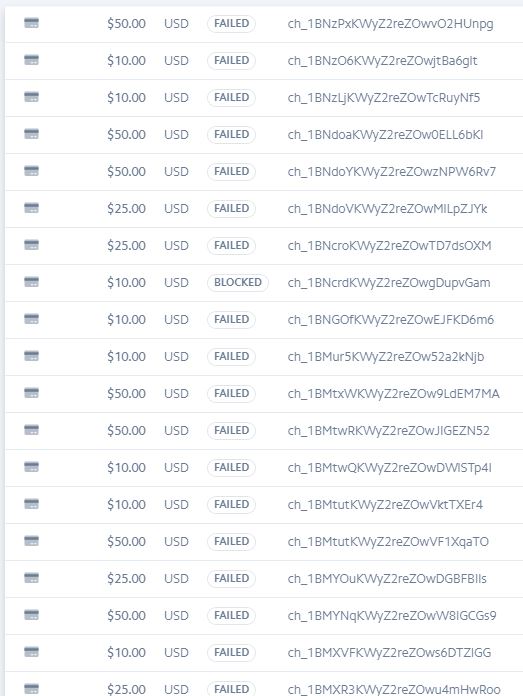
Task: Click FAILED badge on ch_1BMXR3KWyZ2reZOwu4mHwRoo row
Action: 231,689
